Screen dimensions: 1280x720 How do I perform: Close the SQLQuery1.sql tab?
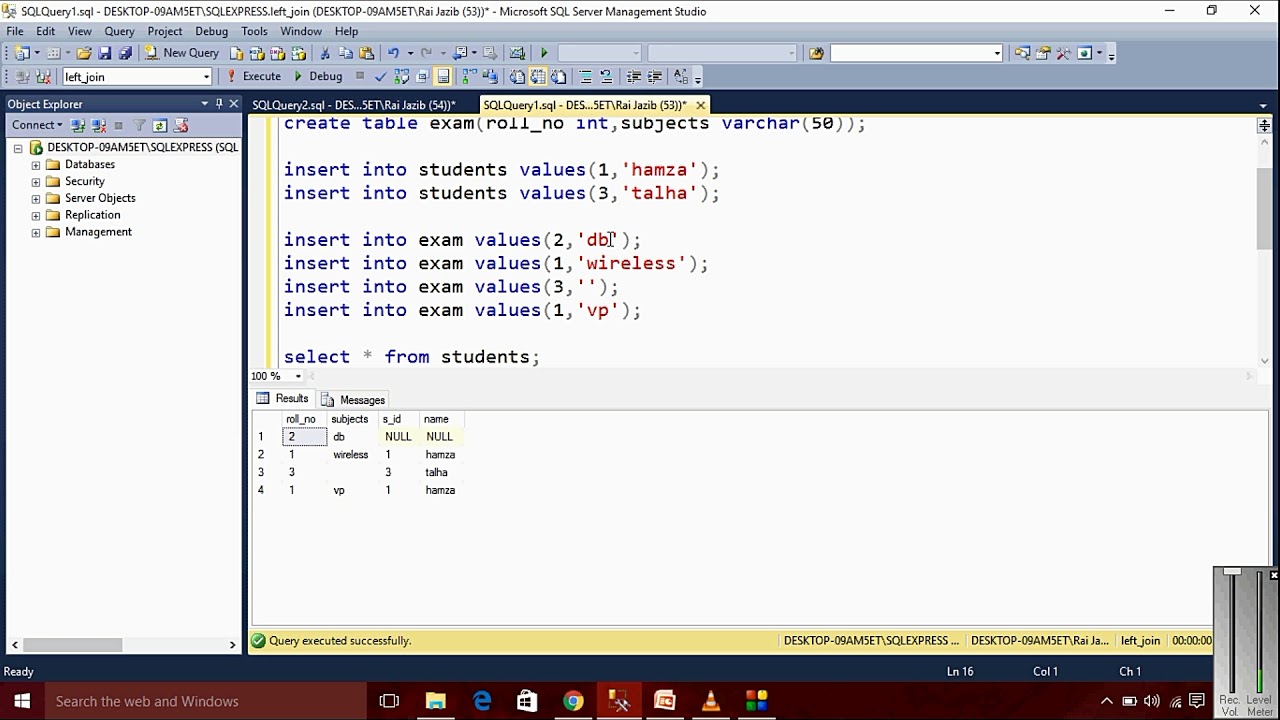(700, 105)
